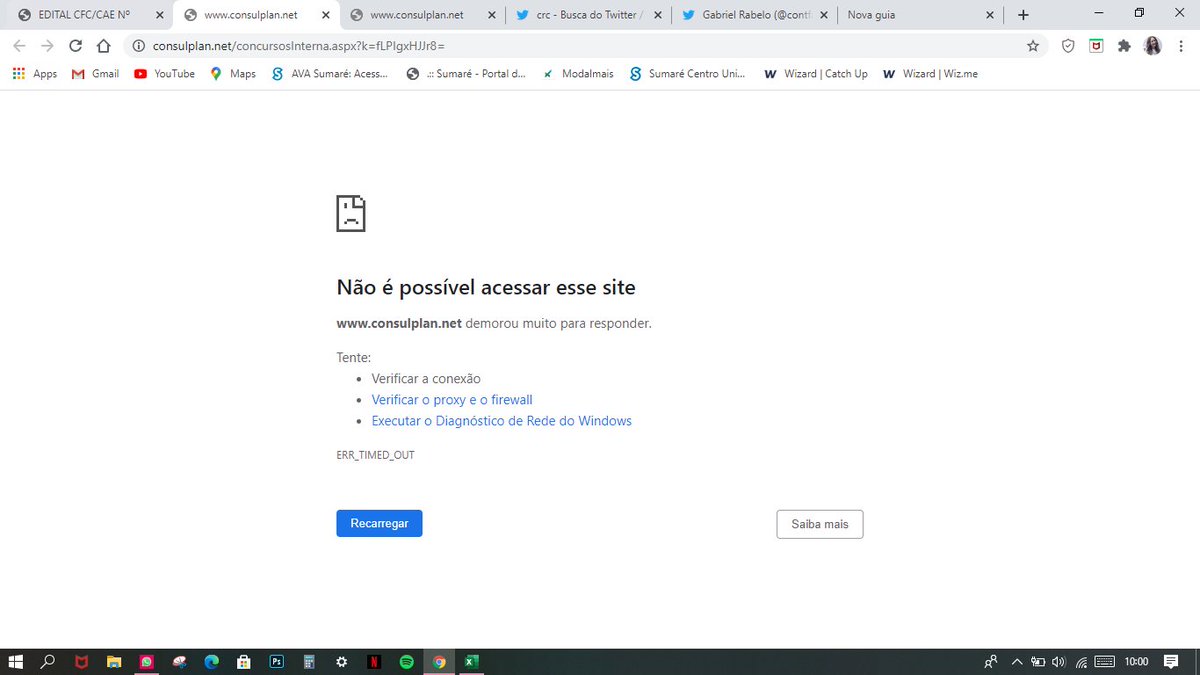Open Excel from the taskbar

(x=471, y=661)
